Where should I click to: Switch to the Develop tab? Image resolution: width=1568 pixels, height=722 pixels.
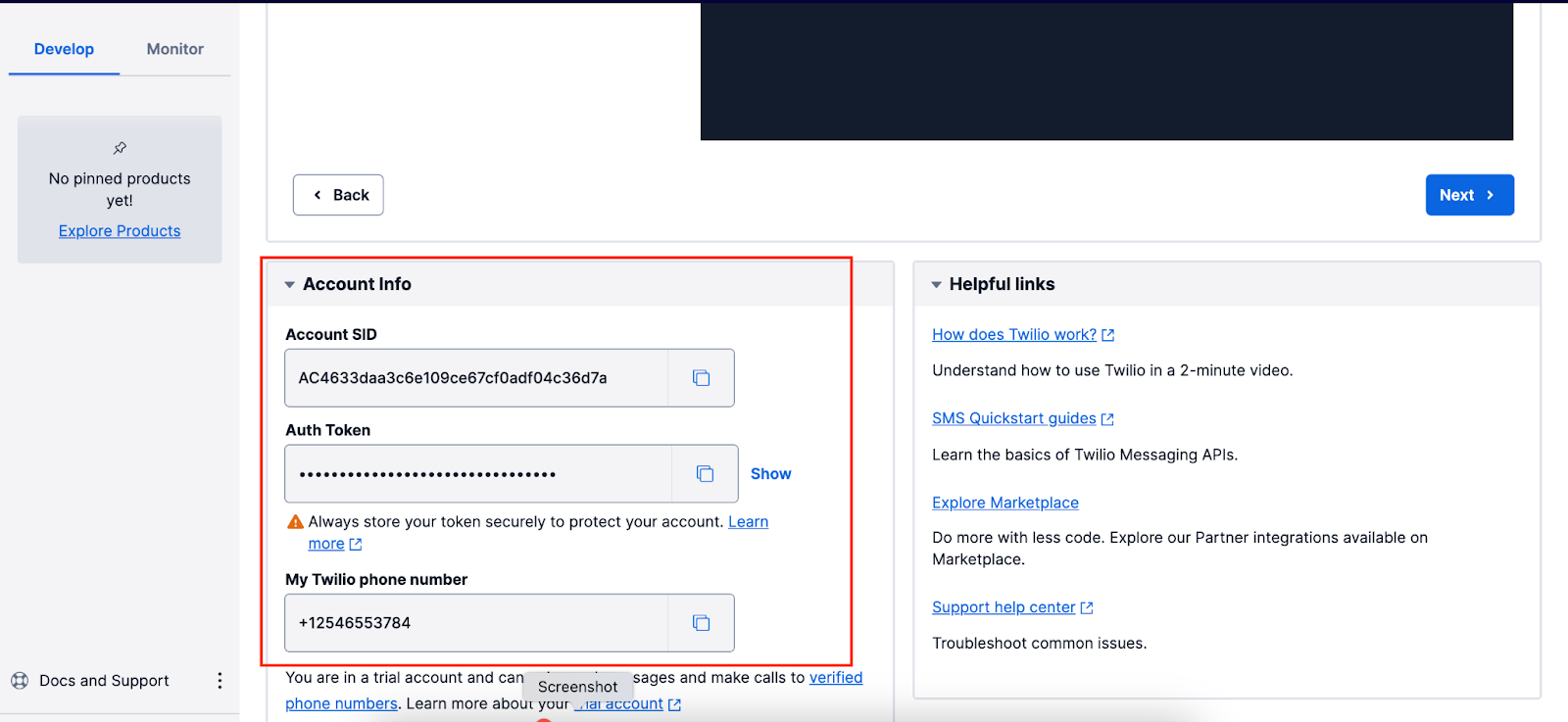click(64, 49)
